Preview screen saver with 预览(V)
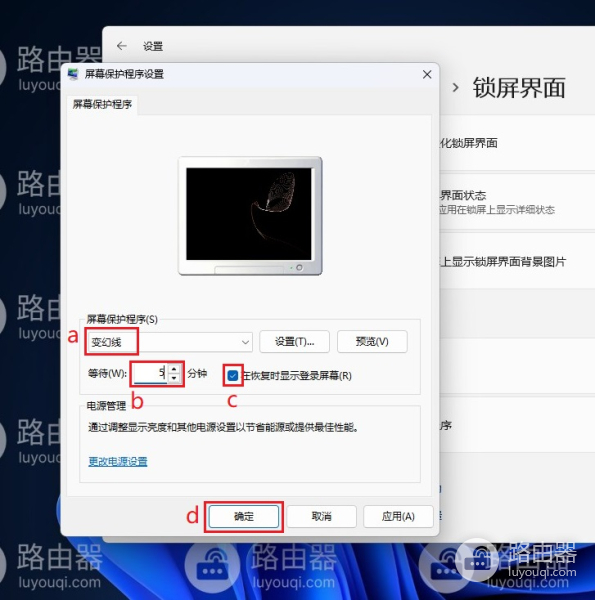 (372, 341)
